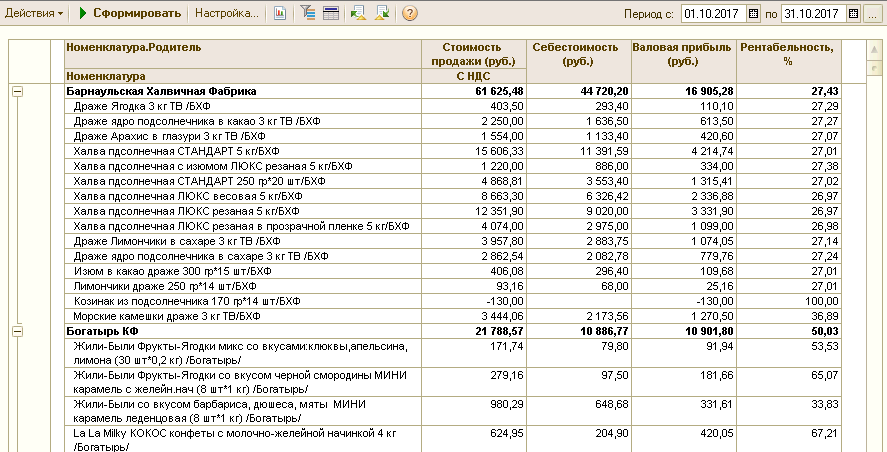Click the start date field 01.10.2017

tap(712, 14)
